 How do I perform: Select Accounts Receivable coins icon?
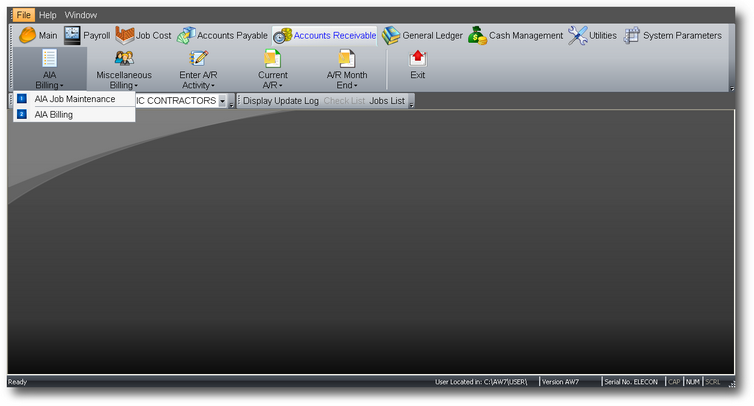[283, 35]
